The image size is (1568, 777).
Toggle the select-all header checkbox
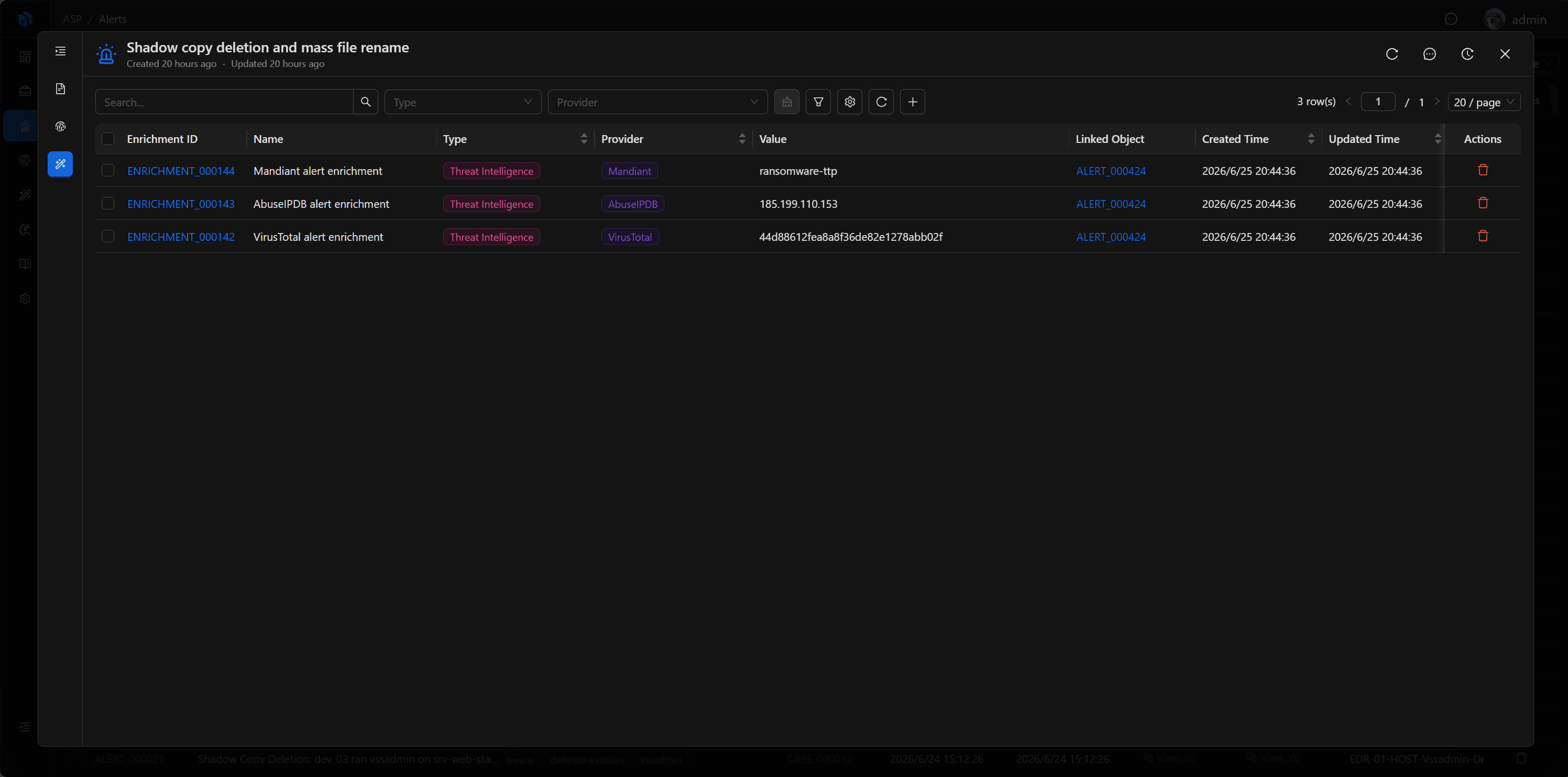coord(108,139)
